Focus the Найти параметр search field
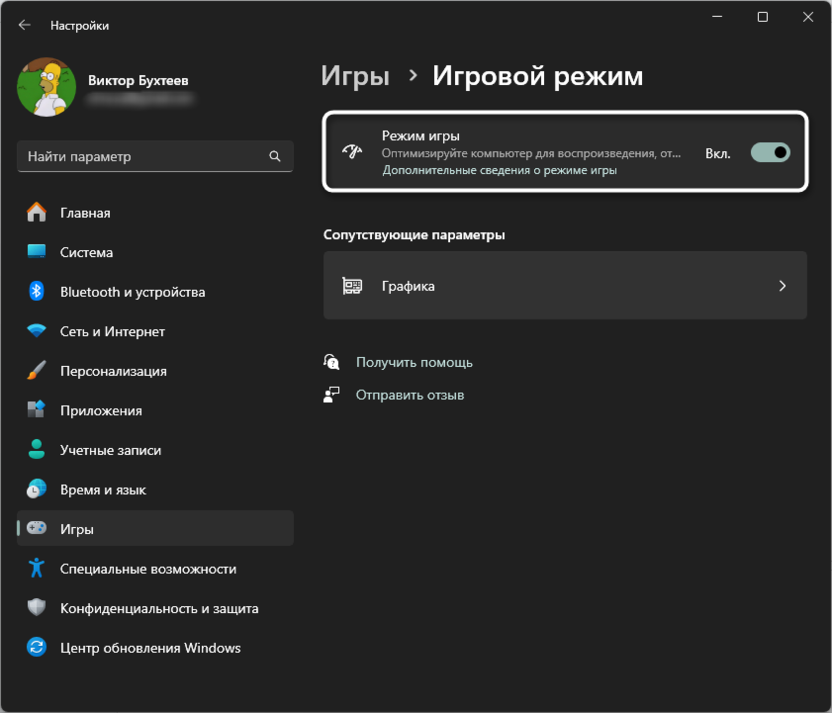 tap(155, 156)
